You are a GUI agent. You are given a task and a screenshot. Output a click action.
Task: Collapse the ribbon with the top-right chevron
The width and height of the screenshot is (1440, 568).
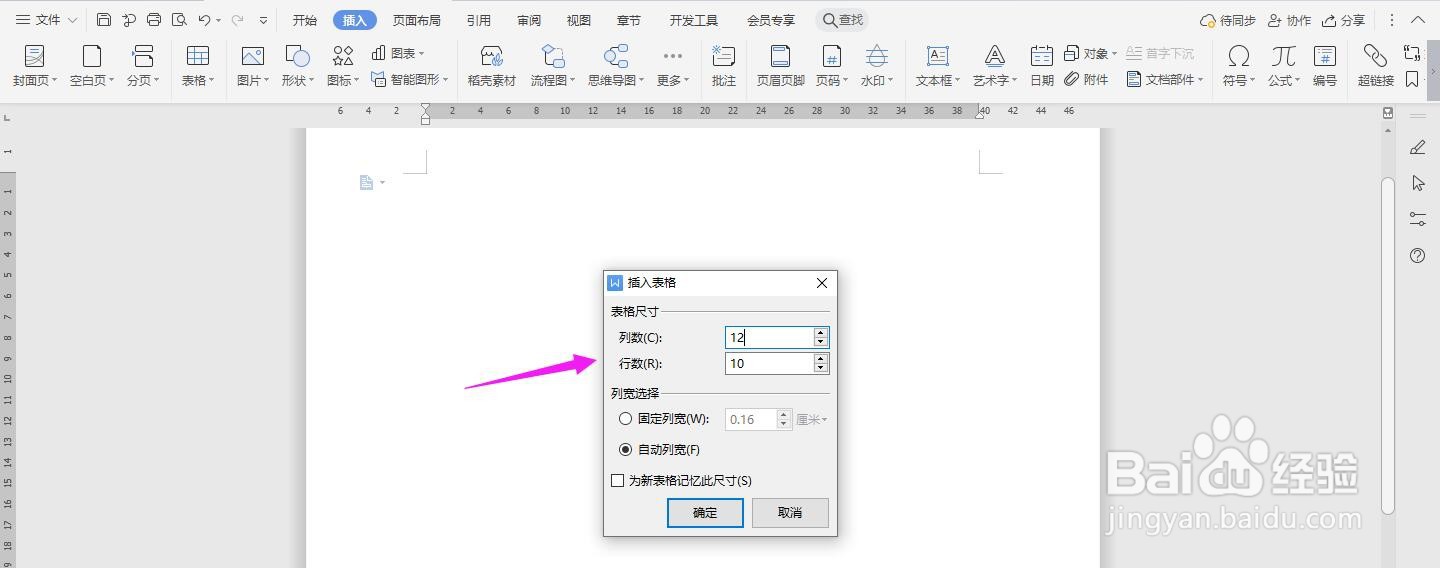click(x=1420, y=20)
